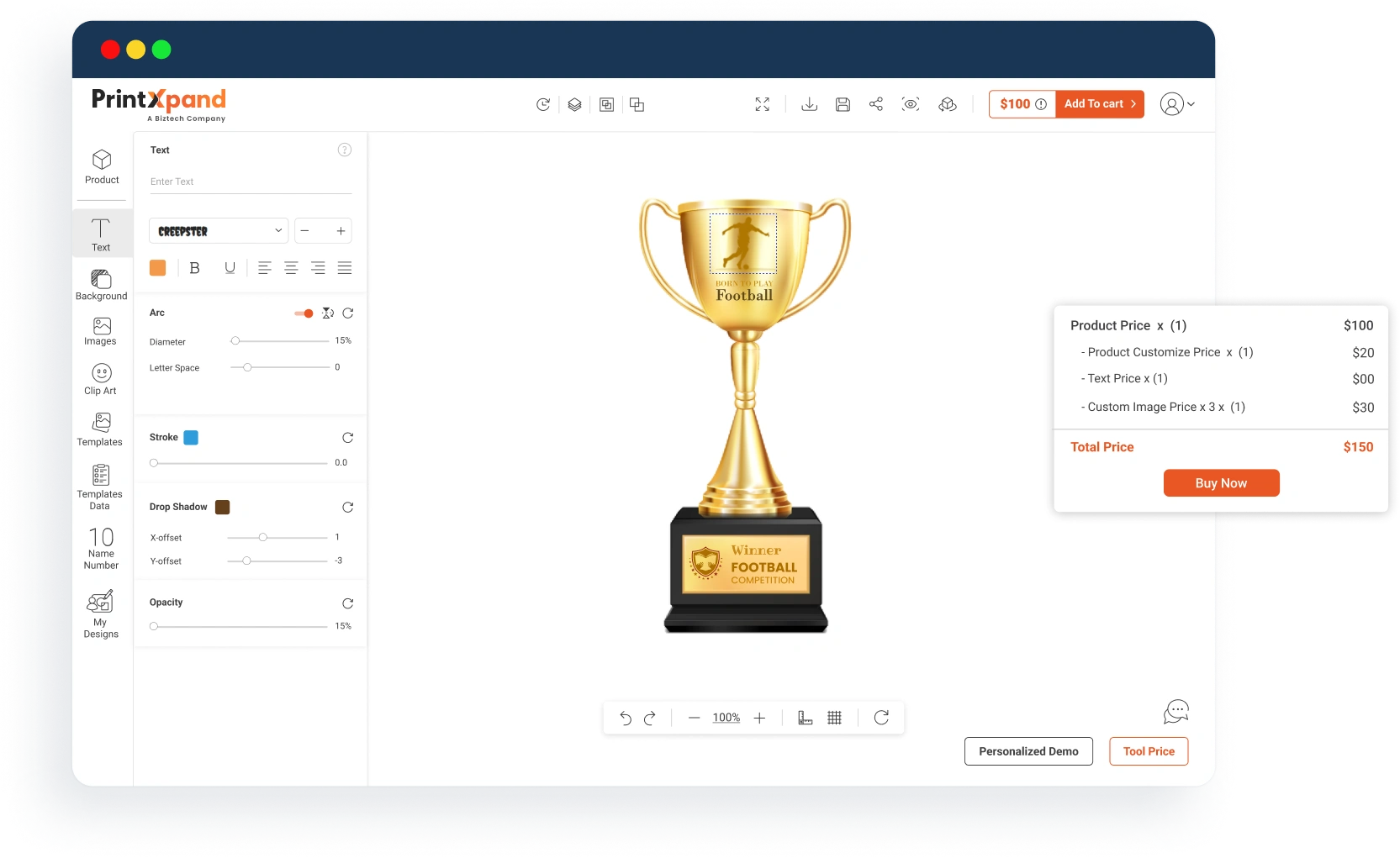Image resolution: width=1400 pixels, height=858 pixels.
Task: Align text right
Action: (x=318, y=268)
